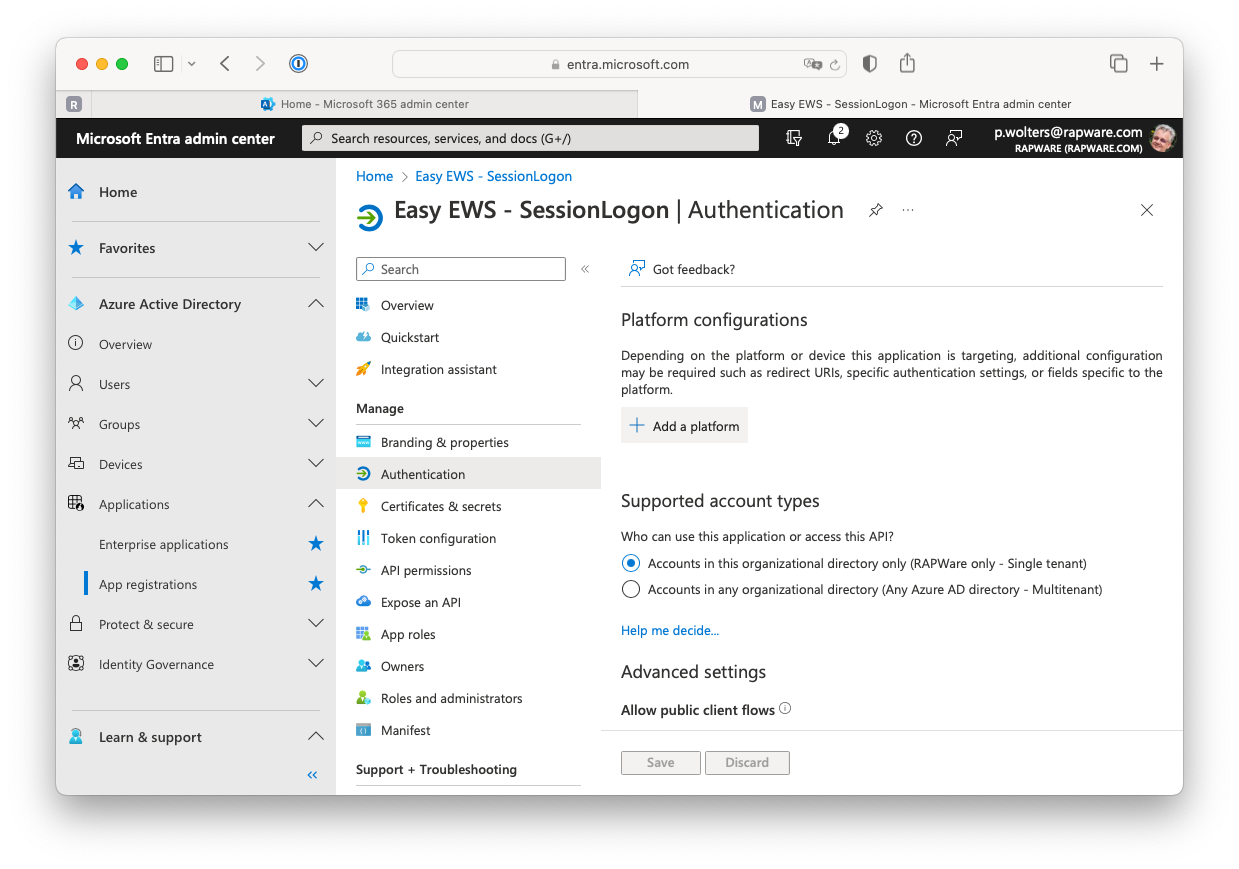Expand the Identity Governance chevron
This screenshot has width=1239, height=869.
[316, 664]
